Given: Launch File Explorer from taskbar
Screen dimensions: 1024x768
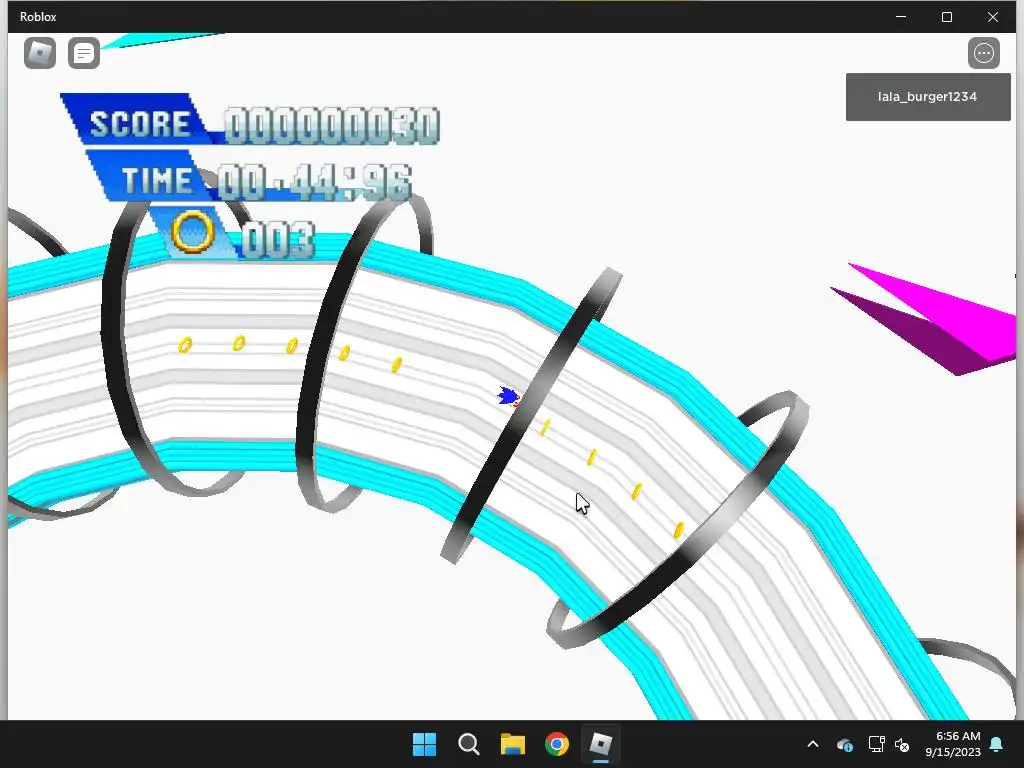Looking at the screenshot, I should (x=513, y=744).
